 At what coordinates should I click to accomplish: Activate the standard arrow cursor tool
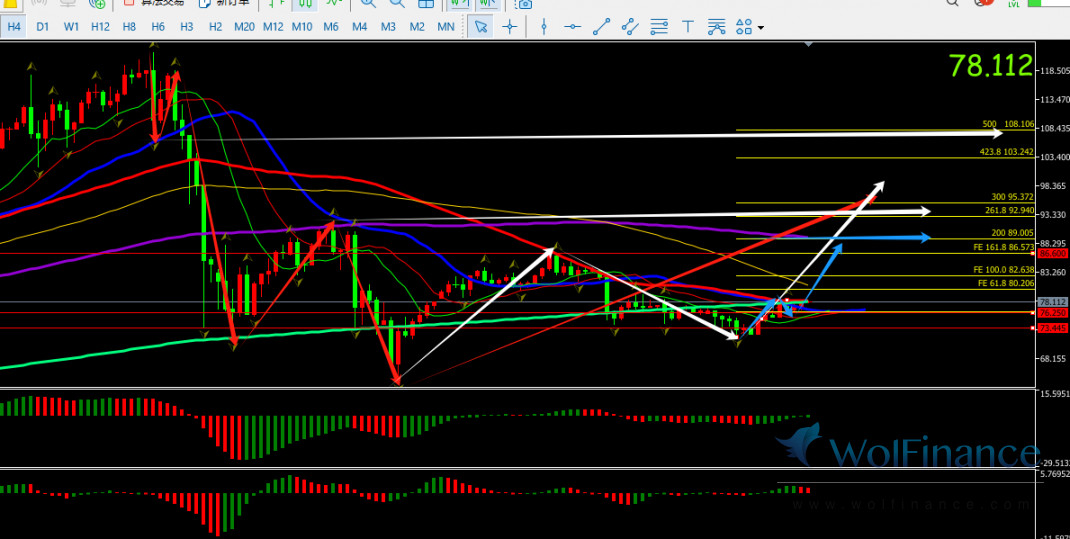tap(481, 27)
